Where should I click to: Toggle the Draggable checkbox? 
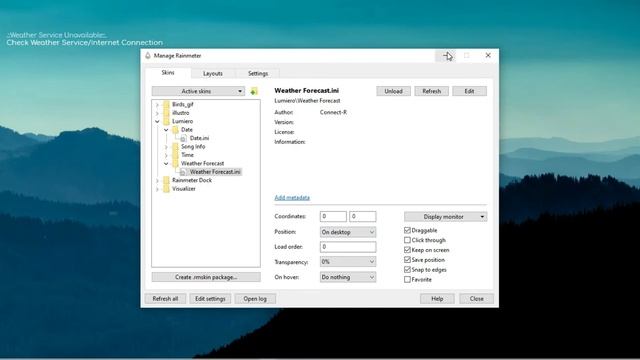click(x=407, y=231)
